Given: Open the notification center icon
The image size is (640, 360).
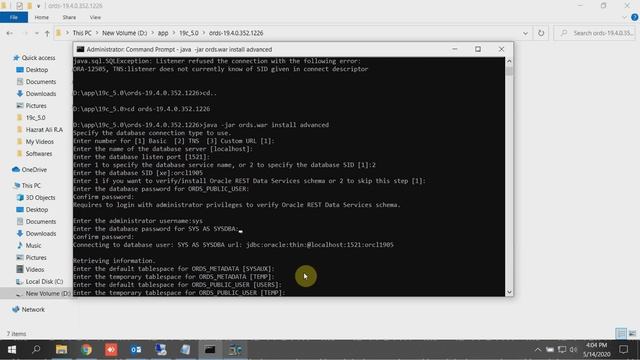Looking at the screenshot, I should [623, 350].
